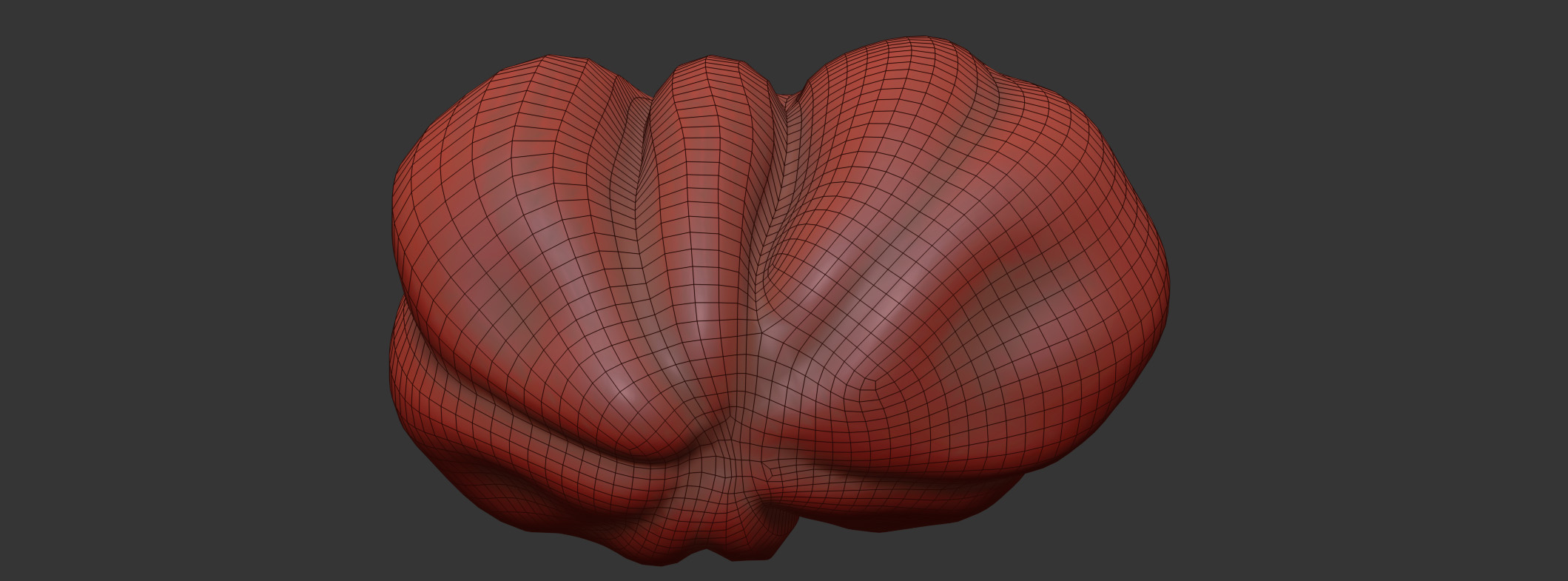Screen dimensions: 1568x581
Task: Select the far left edge of the mesh
Action: click(x=393, y=222)
